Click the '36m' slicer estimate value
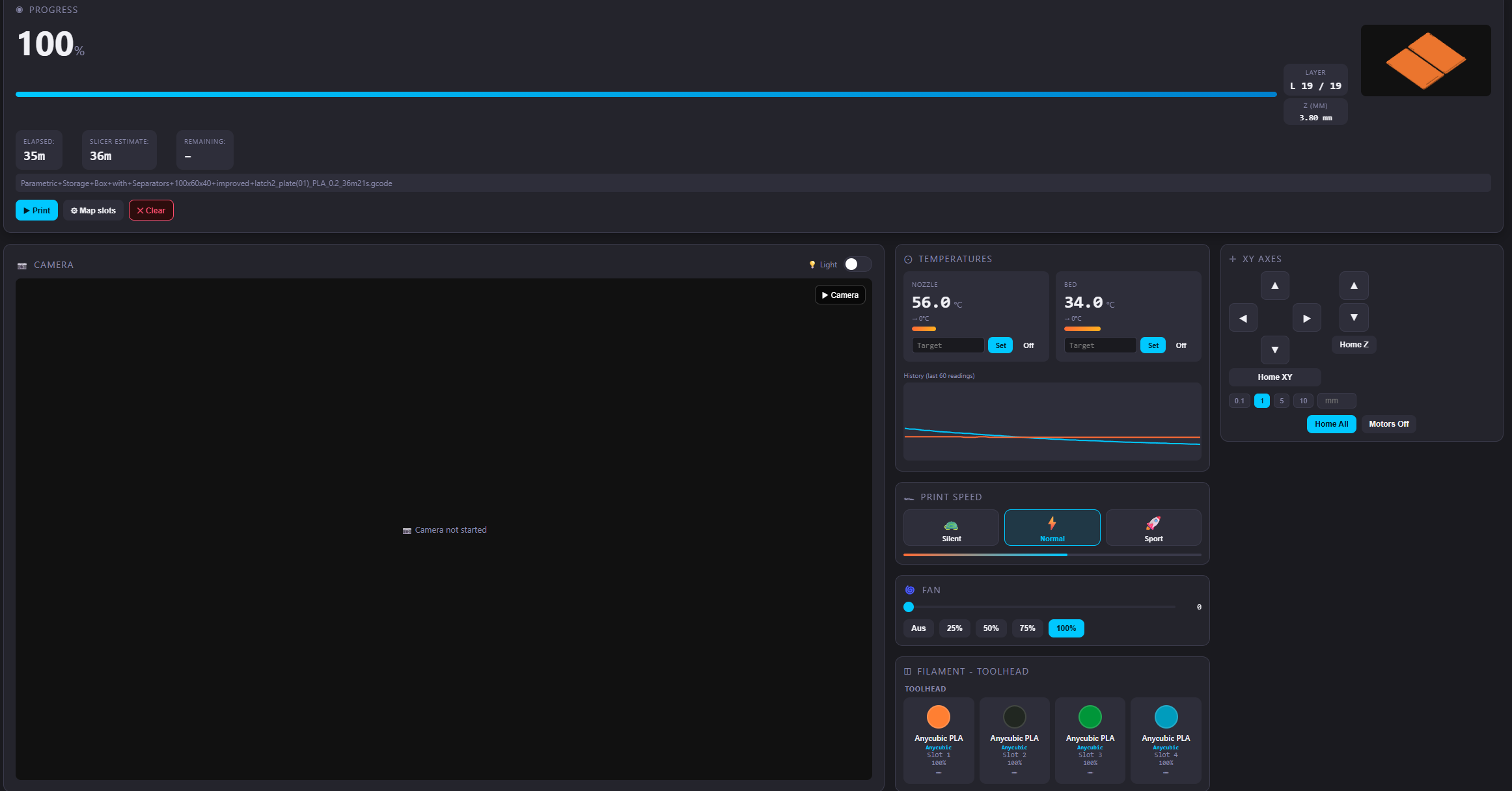The width and height of the screenshot is (1512, 791). [x=100, y=156]
